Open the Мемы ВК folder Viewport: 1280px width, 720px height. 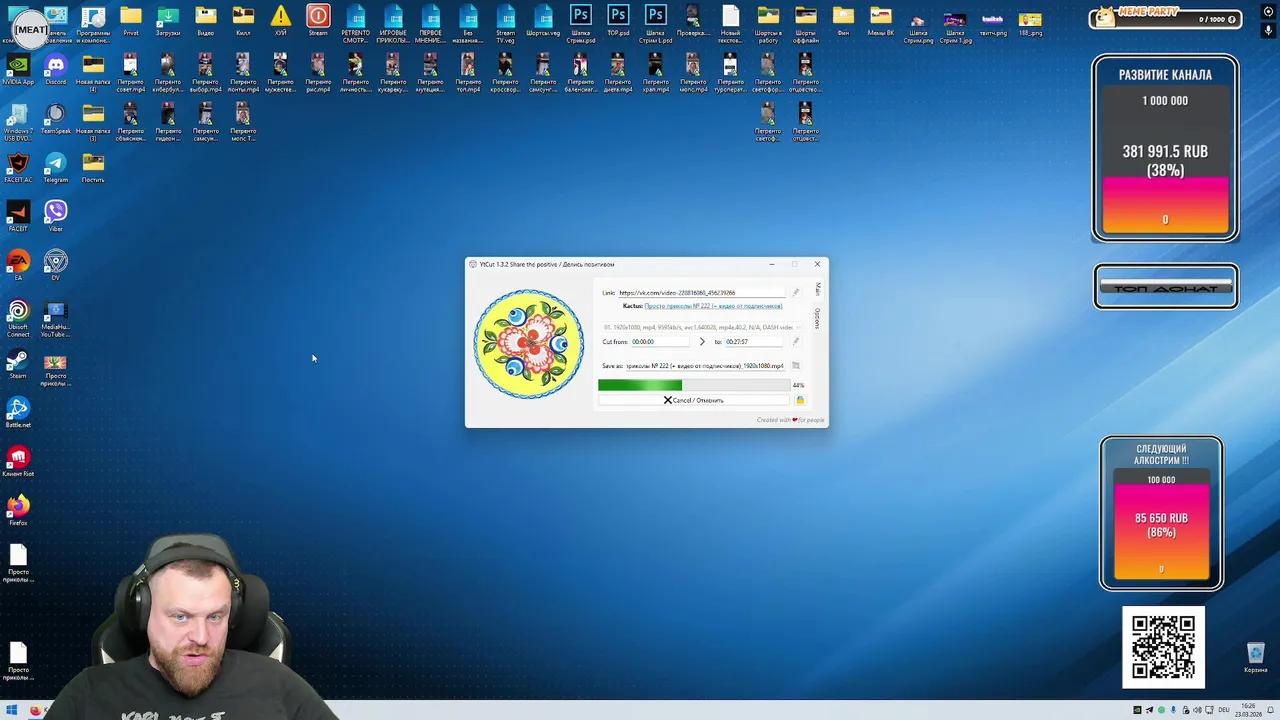pyautogui.click(x=881, y=20)
